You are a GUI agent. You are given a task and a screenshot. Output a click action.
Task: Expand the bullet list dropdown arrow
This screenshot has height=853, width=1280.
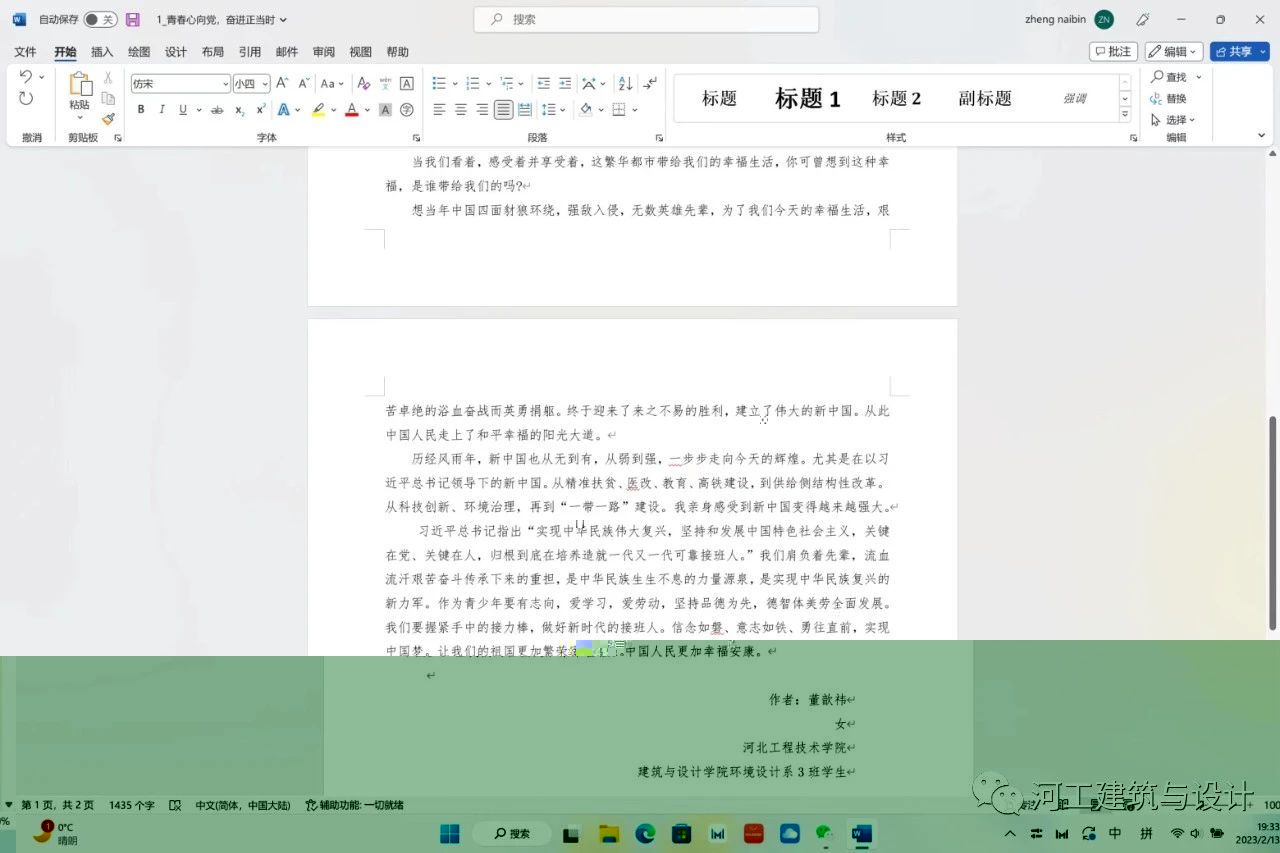[455, 84]
